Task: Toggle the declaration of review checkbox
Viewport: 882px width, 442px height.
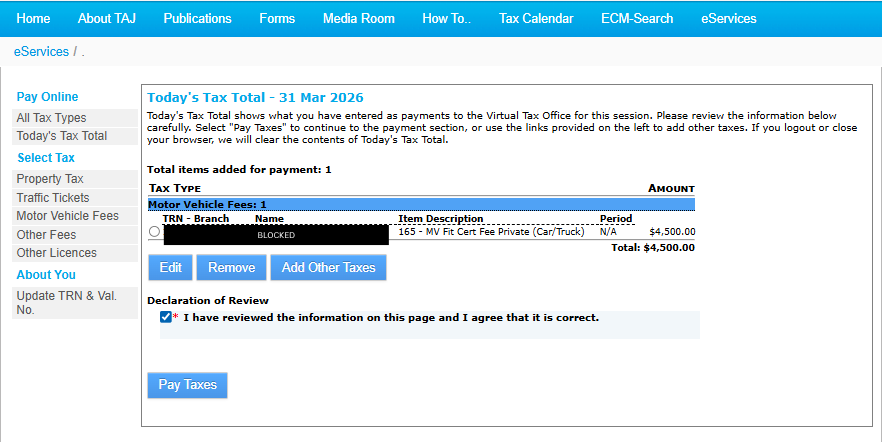Action: coord(166,317)
